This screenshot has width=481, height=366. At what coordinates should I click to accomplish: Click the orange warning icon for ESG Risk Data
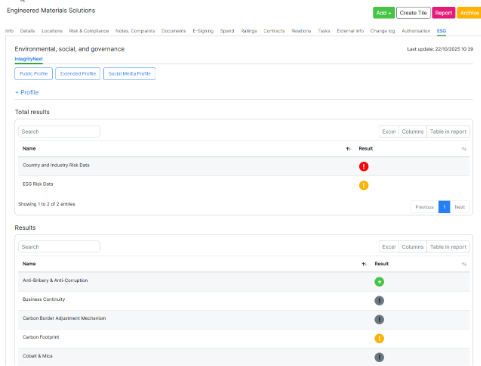[363, 185]
